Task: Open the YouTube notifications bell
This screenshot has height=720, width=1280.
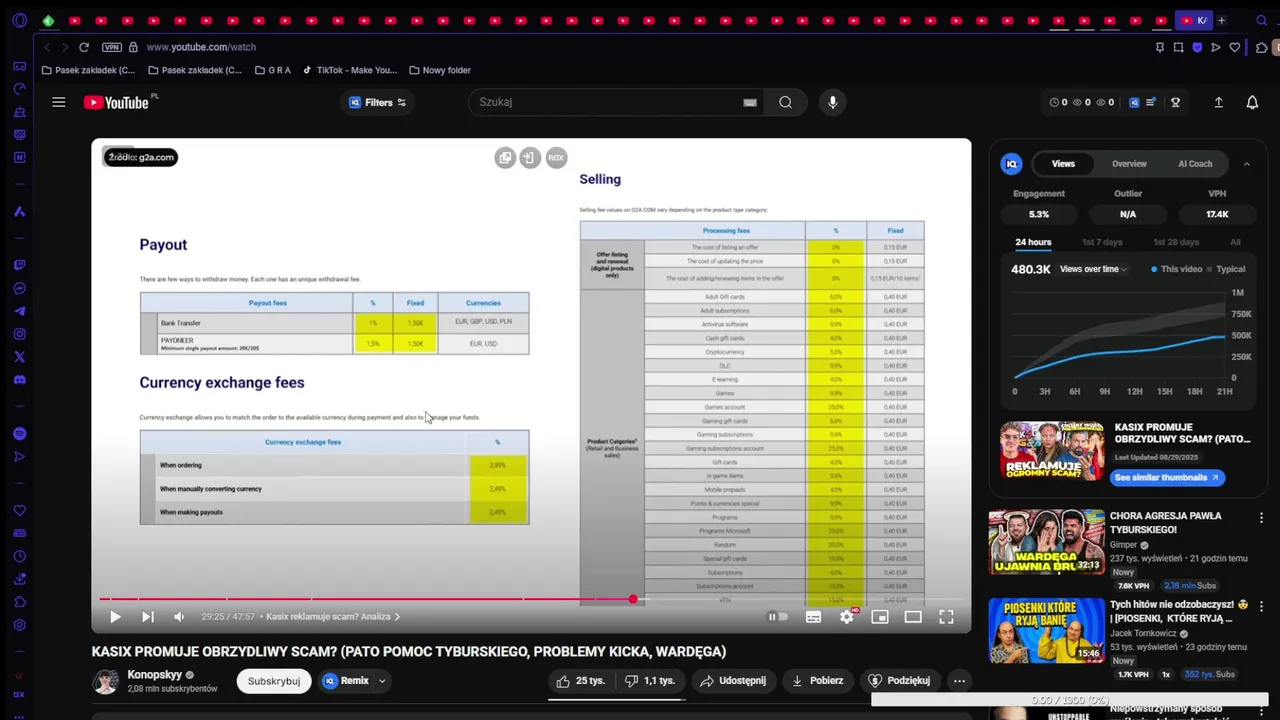Action: pyautogui.click(x=1252, y=102)
